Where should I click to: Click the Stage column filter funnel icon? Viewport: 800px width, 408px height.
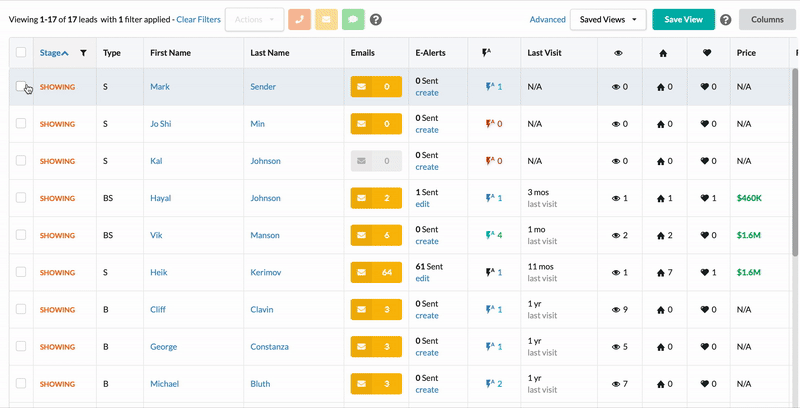click(x=83, y=53)
